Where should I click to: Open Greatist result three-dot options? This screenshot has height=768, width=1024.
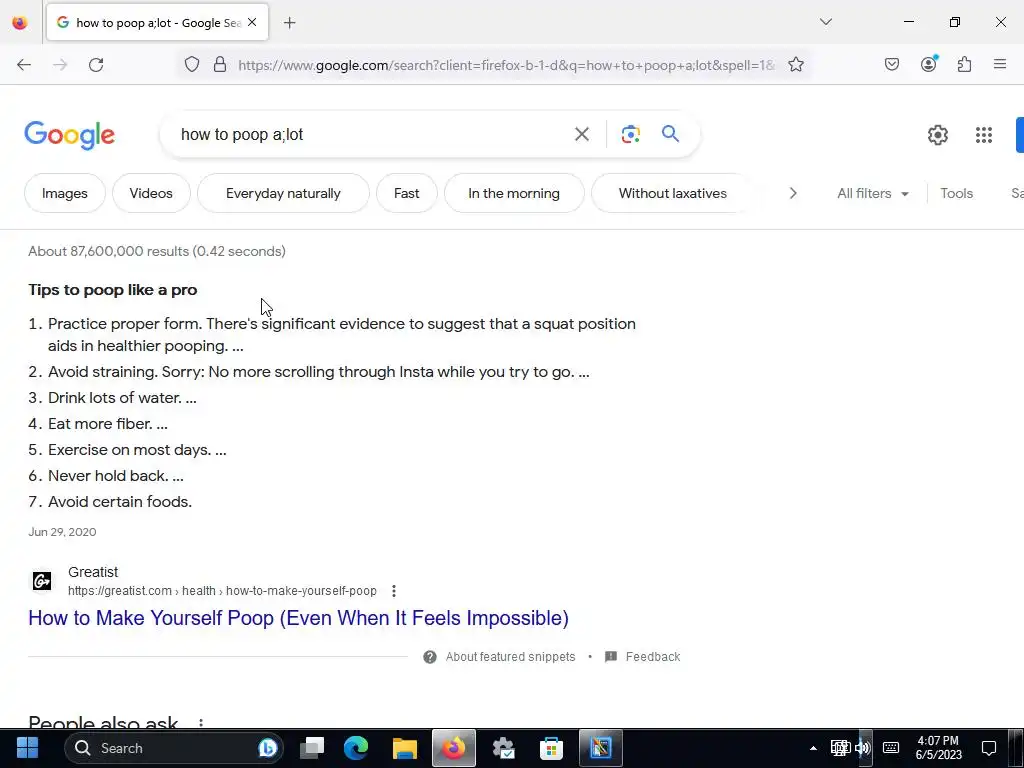coord(393,591)
